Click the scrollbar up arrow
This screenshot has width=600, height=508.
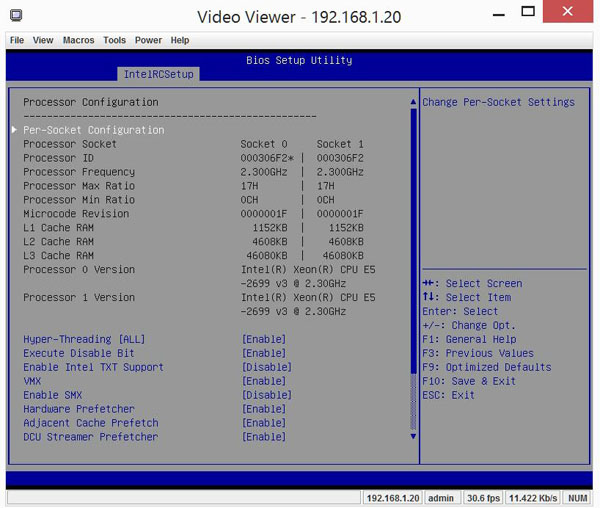(x=413, y=102)
